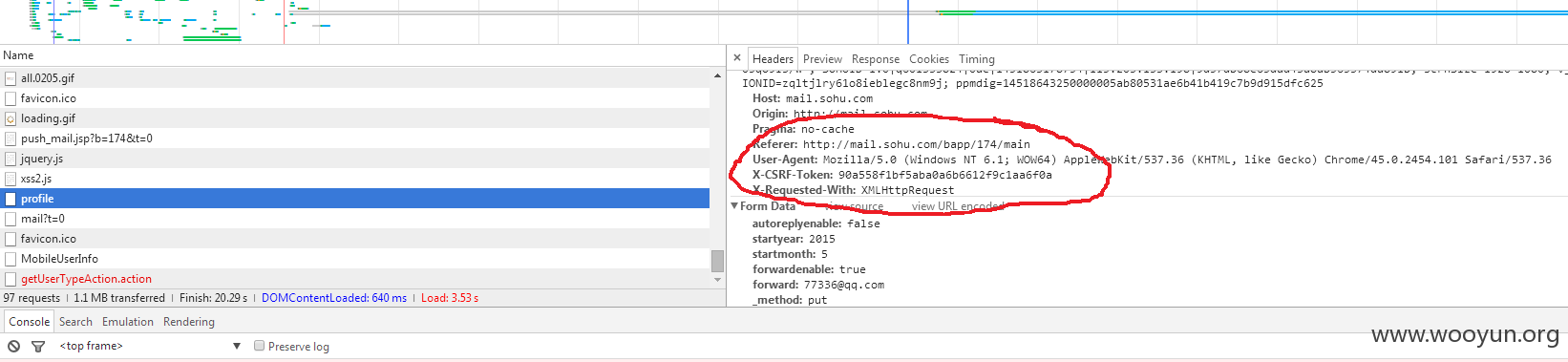This screenshot has height=362, width=1568.
Task: Click the _method: put form entry
Action: pyautogui.click(x=790, y=300)
